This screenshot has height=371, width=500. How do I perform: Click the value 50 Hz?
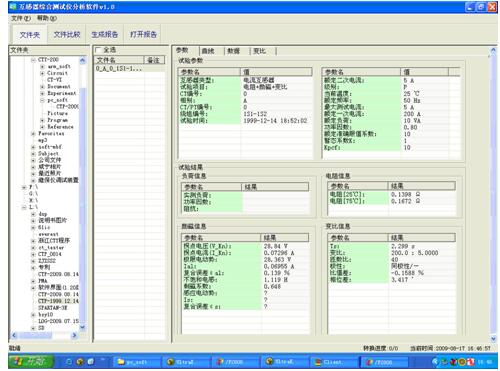pyautogui.click(x=412, y=101)
